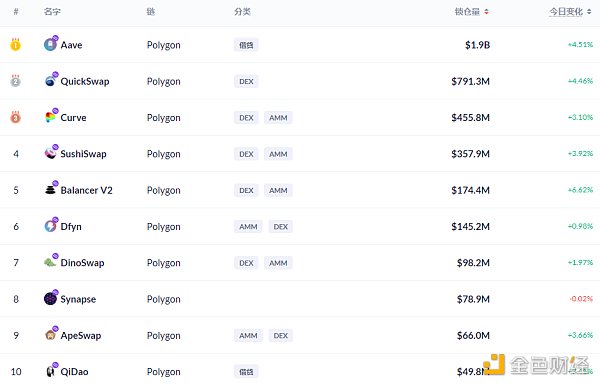Sort by locked value column arrows

[486, 12]
